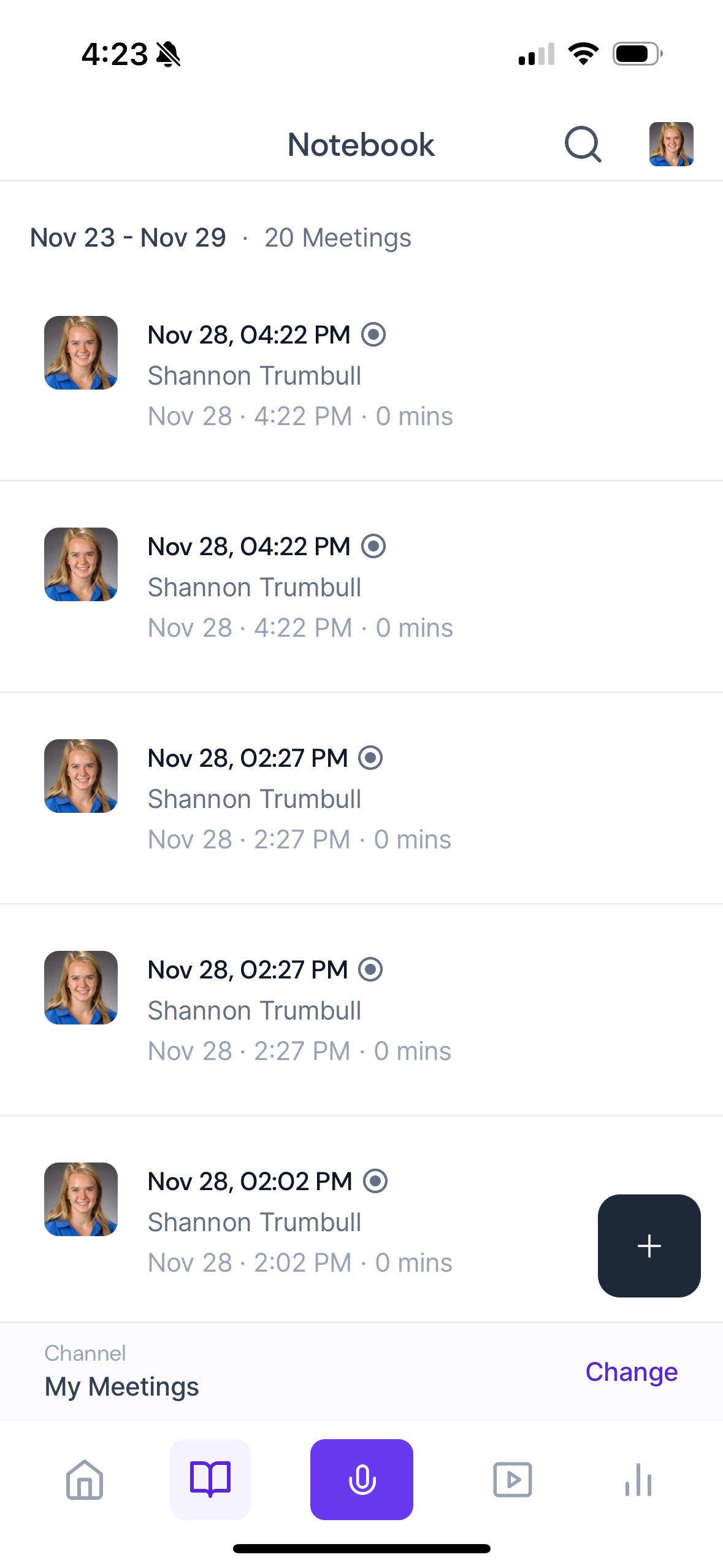Open second Nov 28, 02:27 PM meeting title
Image resolution: width=723 pixels, height=1568 pixels.
point(248,970)
